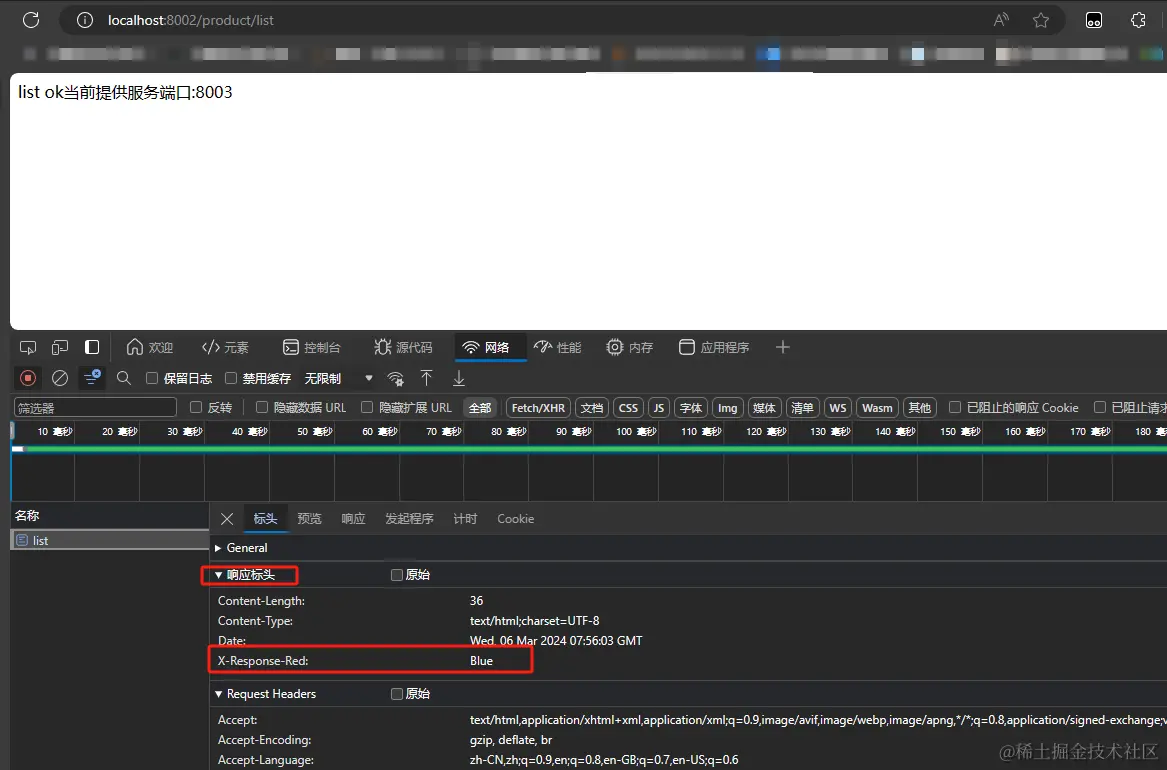Filter requests by 清单 manifest
Screen dimensions: 1167x770
pyautogui.click(x=802, y=408)
